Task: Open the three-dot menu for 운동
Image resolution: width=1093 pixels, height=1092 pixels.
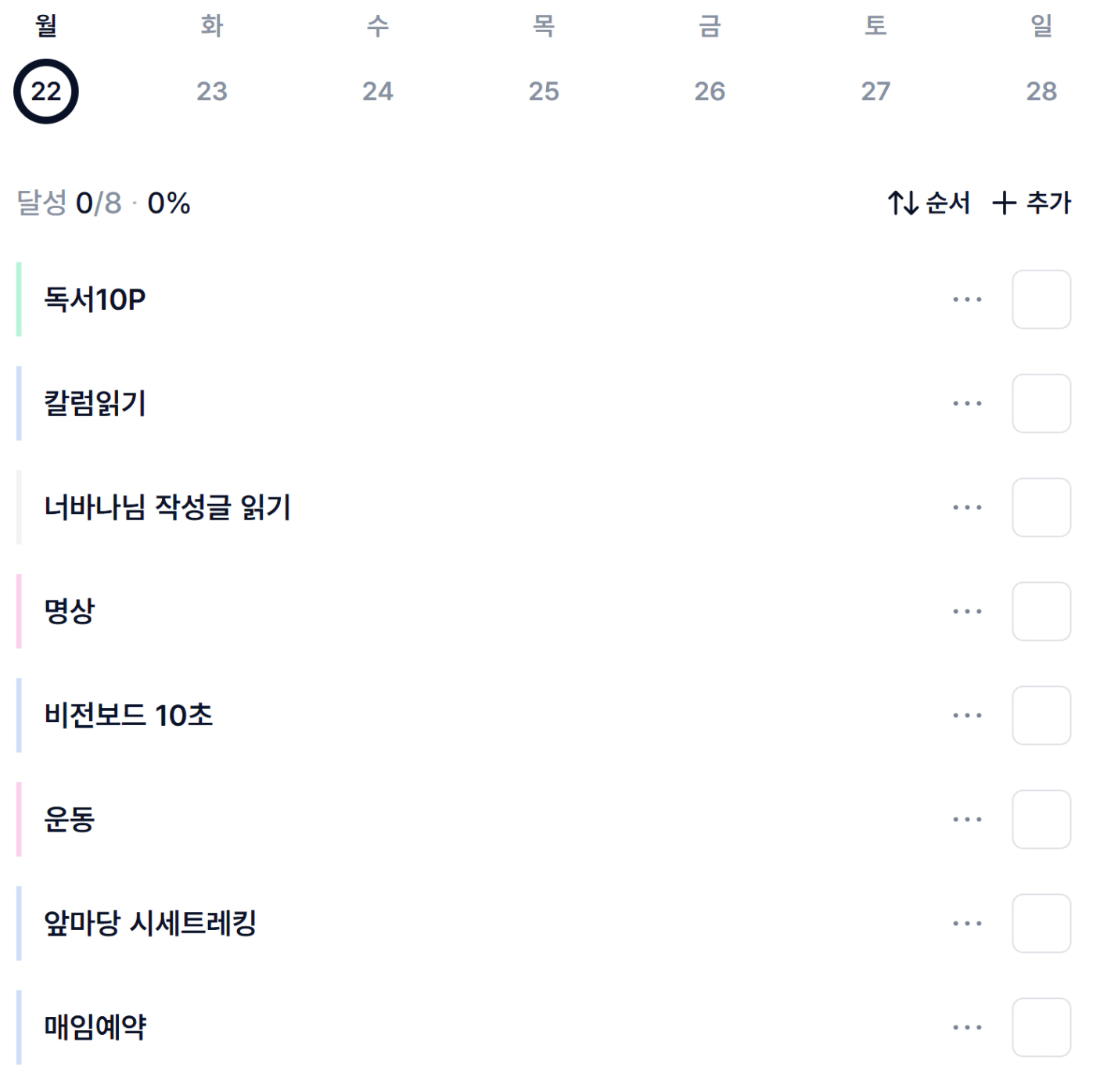Action: [x=967, y=820]
